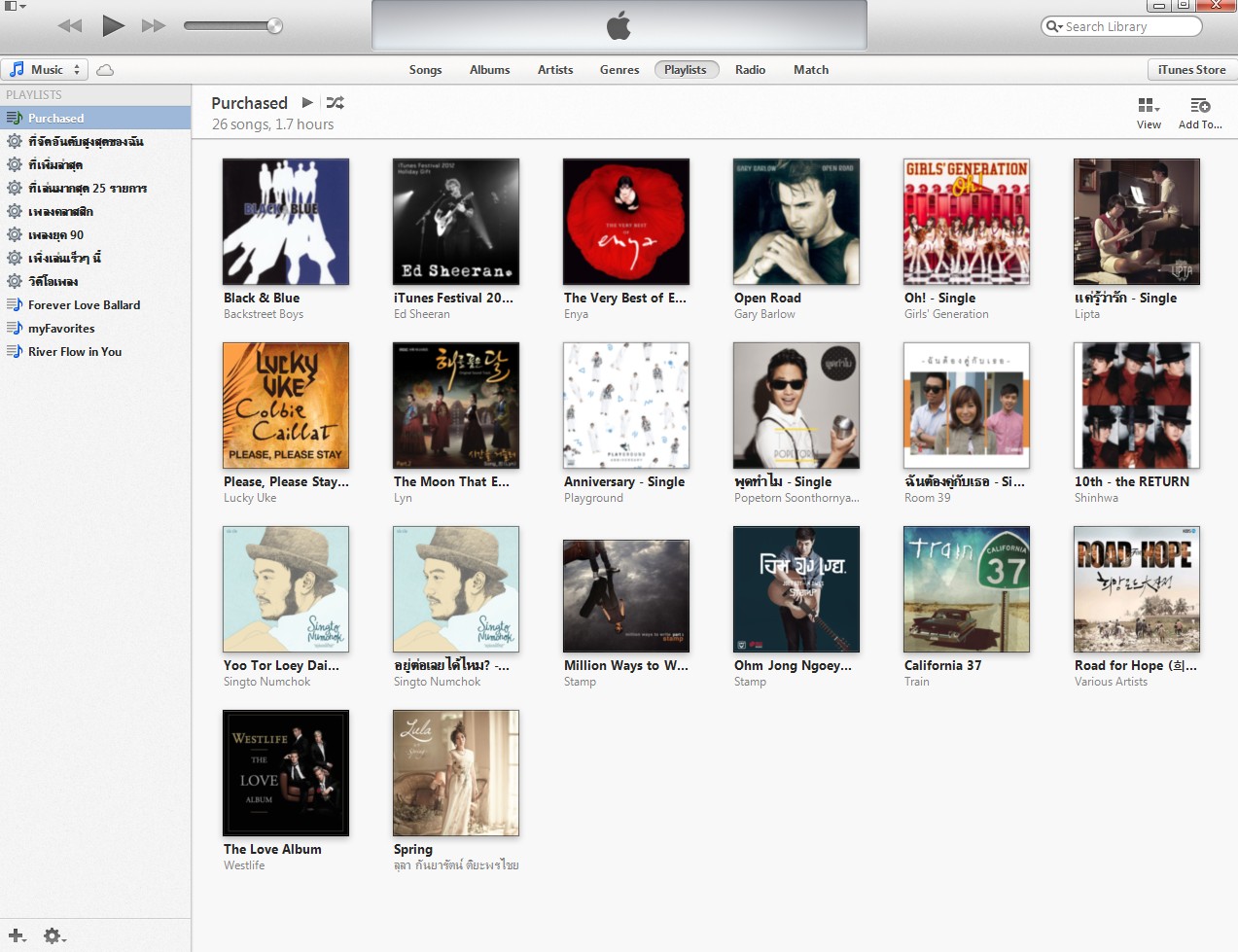Click the 'Purchased' playlist heading
The image size is (1238, 952).
pyautogui.click(x=250, y=103)
